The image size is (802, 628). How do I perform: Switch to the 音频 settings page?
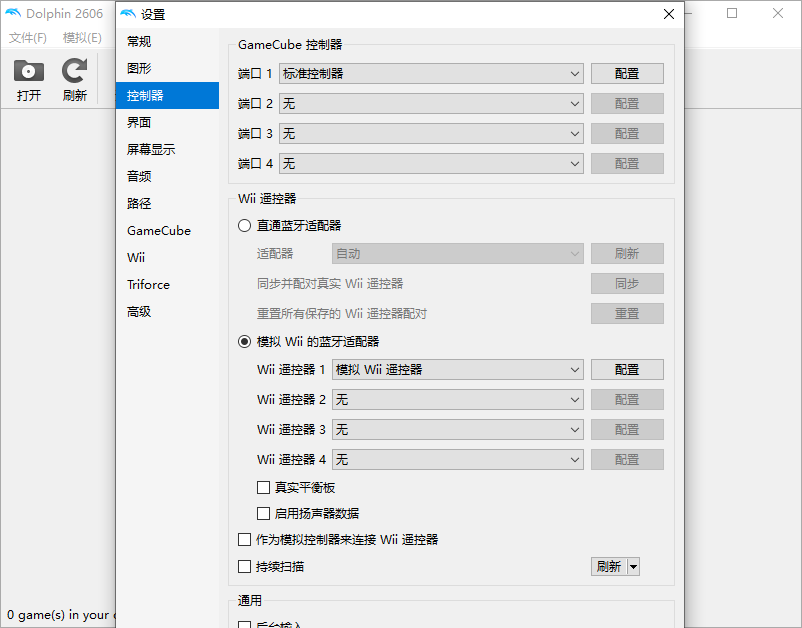tap(167, 176)
